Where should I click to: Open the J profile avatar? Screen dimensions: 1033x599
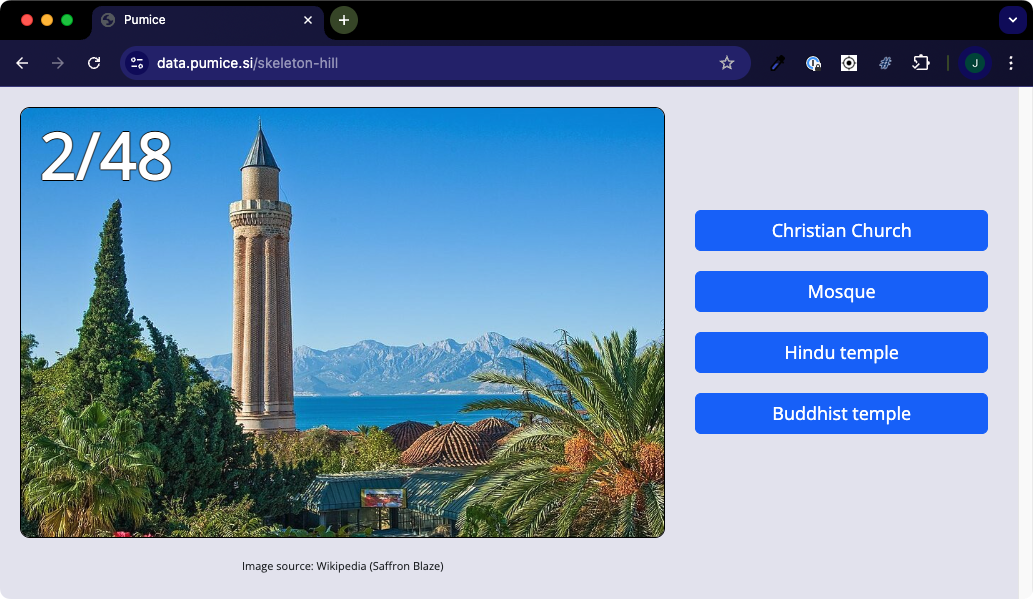point(975,63)
